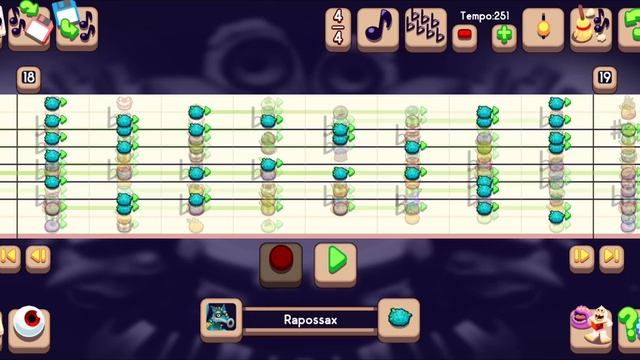Rewind one measure back
Screen dimensions: 640x360
click(x=38, y=258)
